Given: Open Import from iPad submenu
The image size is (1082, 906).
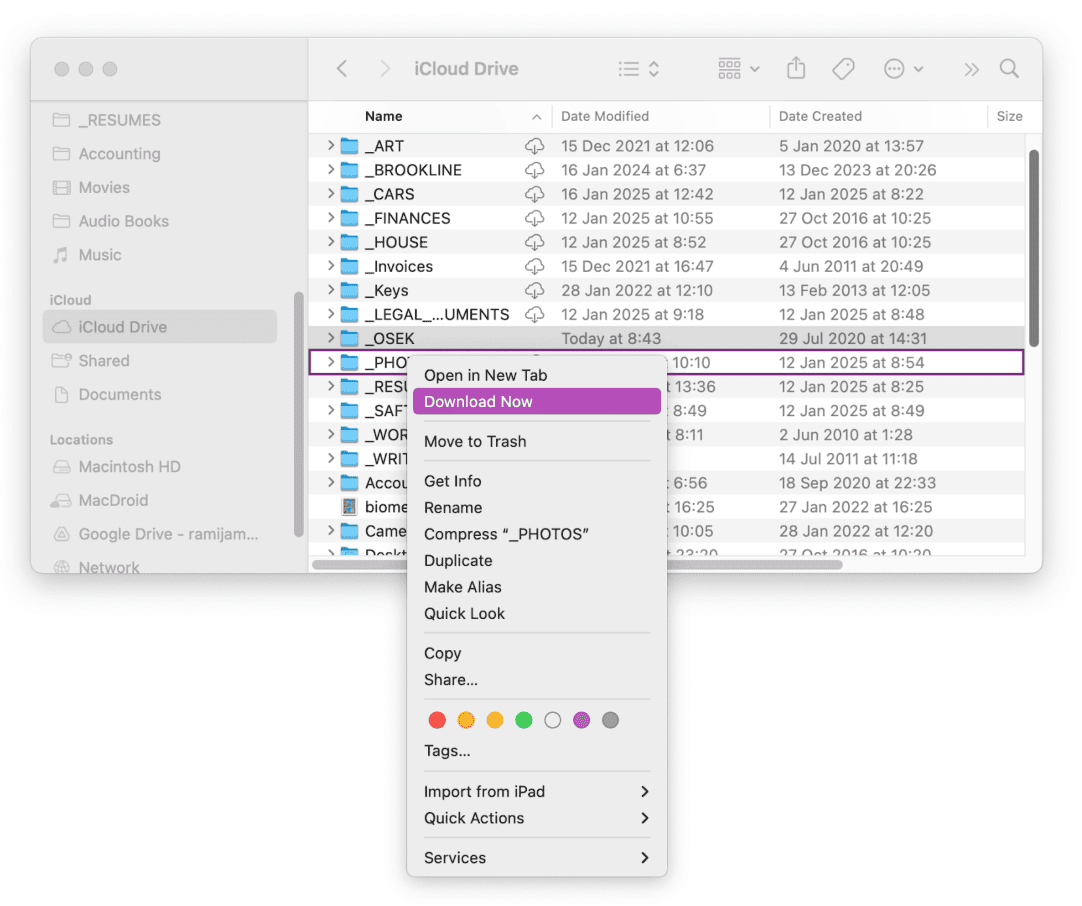Looking at the screenshot, I should coord(536,791).
